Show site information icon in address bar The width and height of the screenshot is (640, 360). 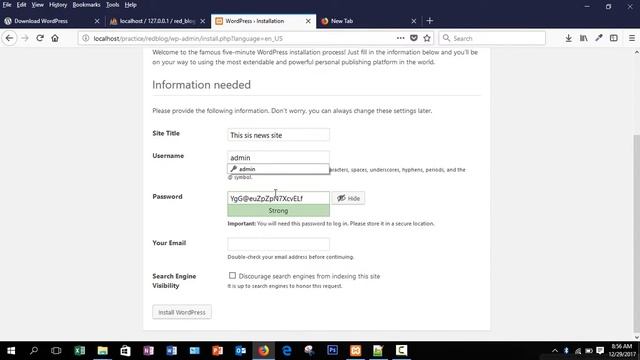(x=85, y=38)
